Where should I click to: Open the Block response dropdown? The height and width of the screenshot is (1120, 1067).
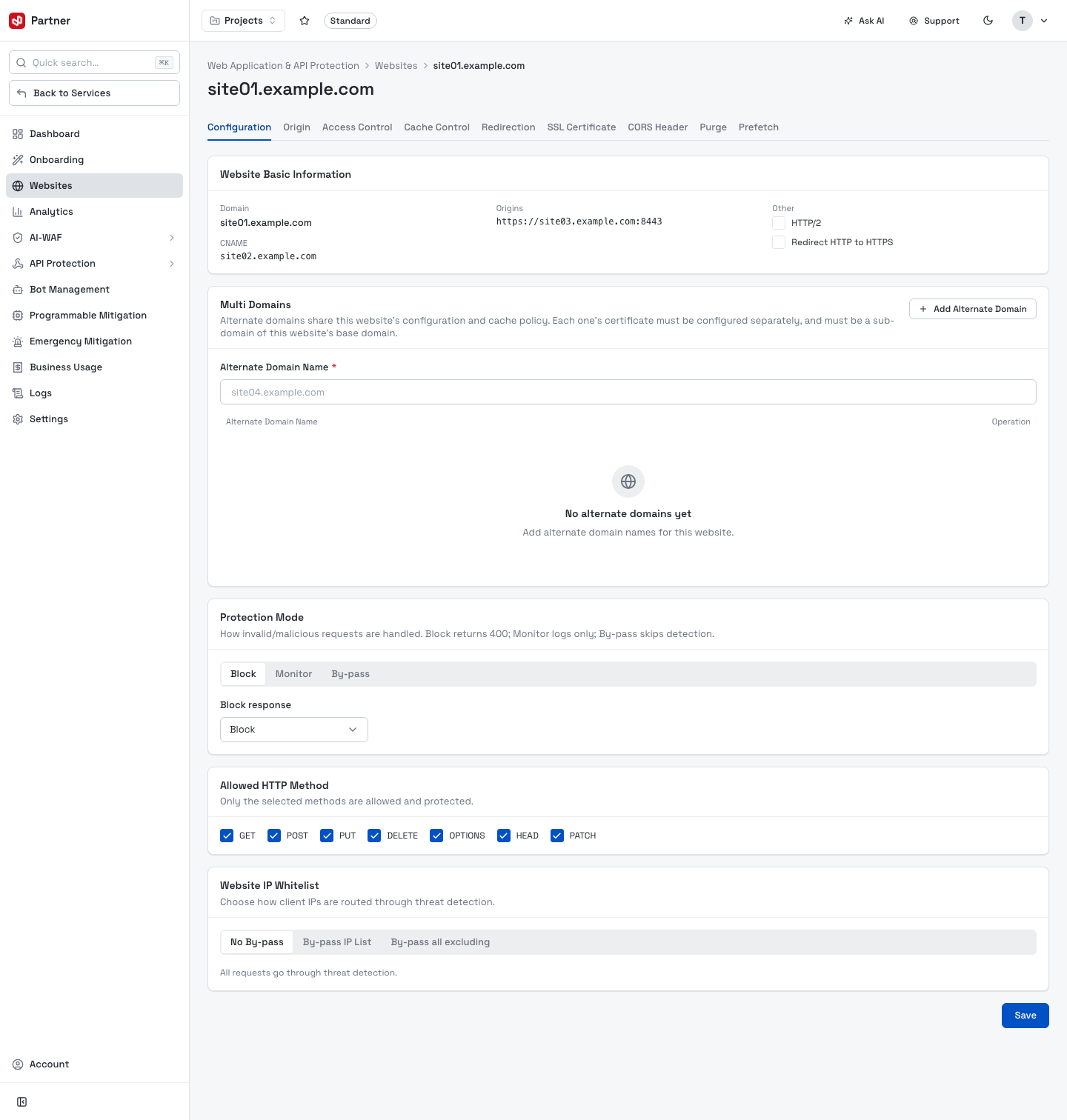(x=294, y=730)
